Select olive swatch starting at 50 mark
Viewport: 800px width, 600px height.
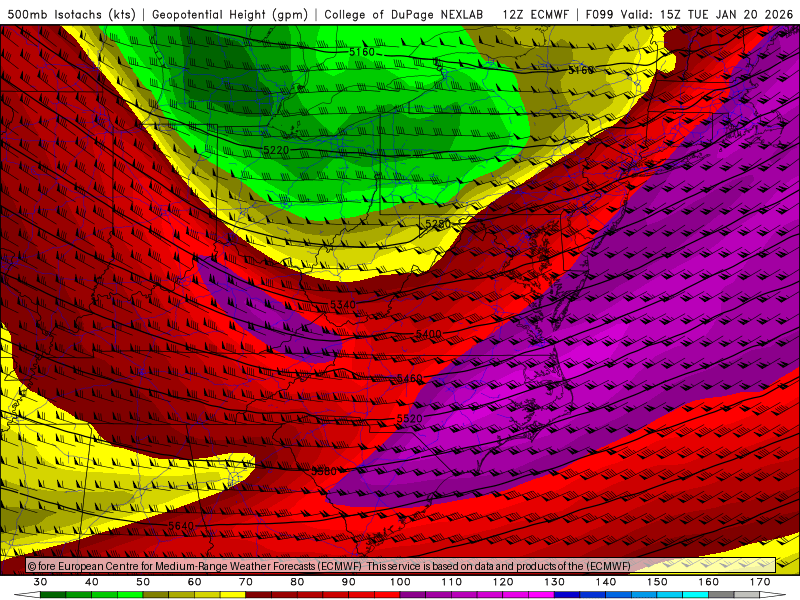[156, 594]
